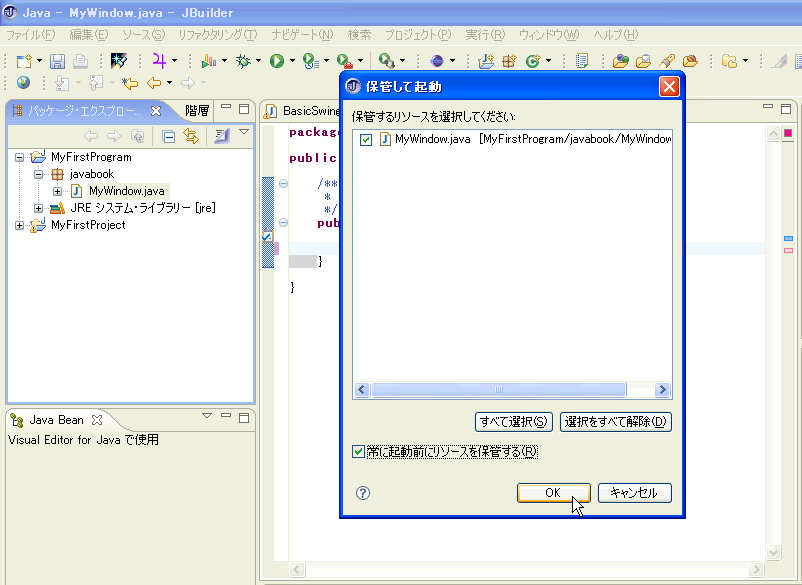
Task: Click the Save disk icon in toolbar
Action: [57, 61]
